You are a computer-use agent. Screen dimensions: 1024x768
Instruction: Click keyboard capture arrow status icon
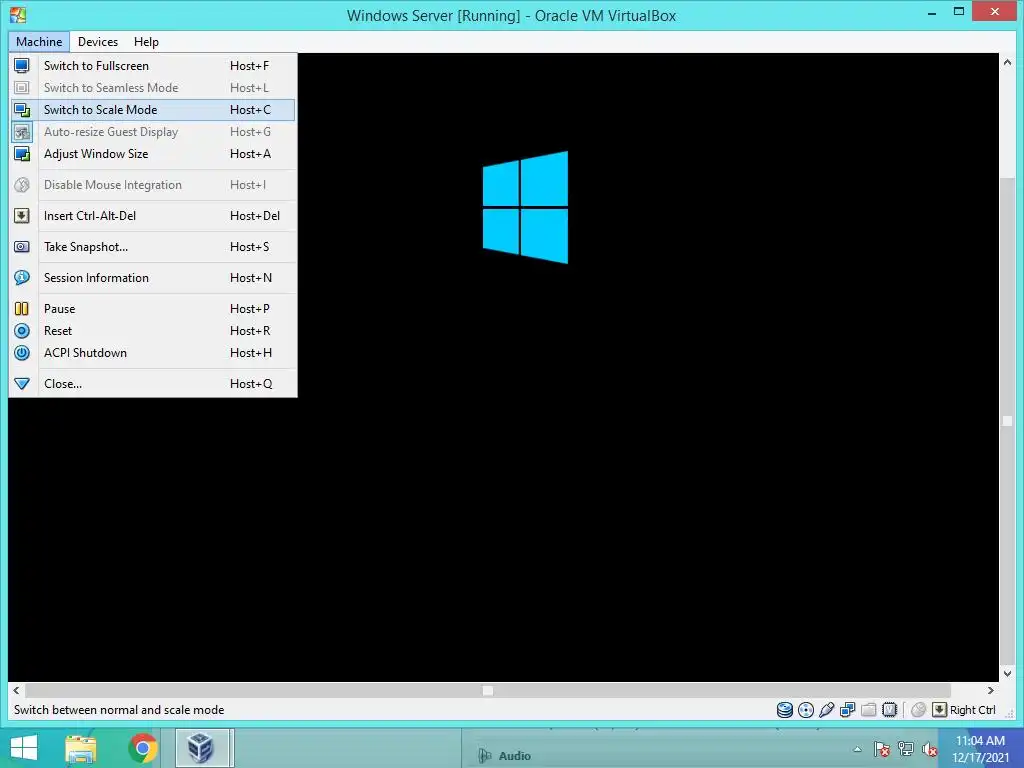pyautogui.click(x=939, y=710)
